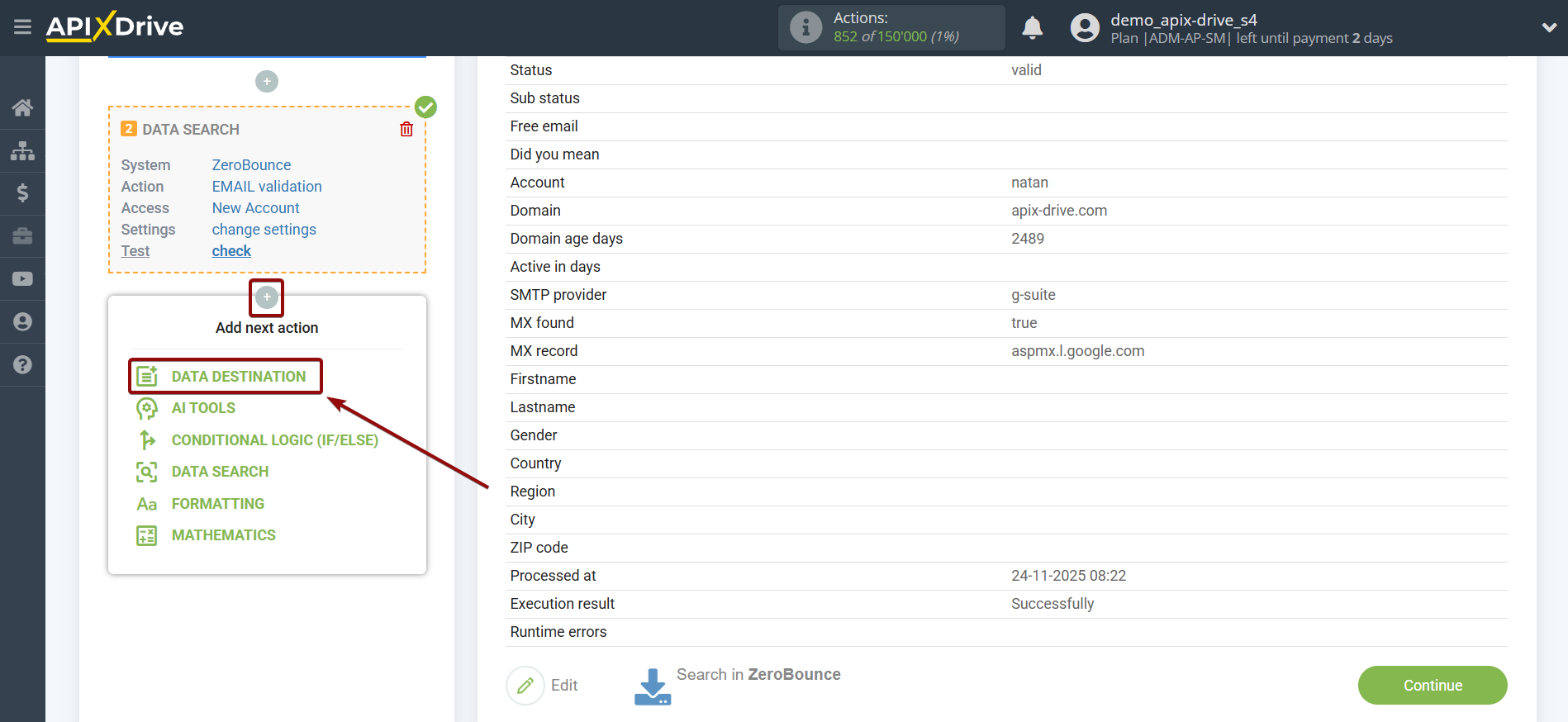The image size is (1568, 722).
Task: Click the 2489 domain age value
Action: [x=1028, y=239]
